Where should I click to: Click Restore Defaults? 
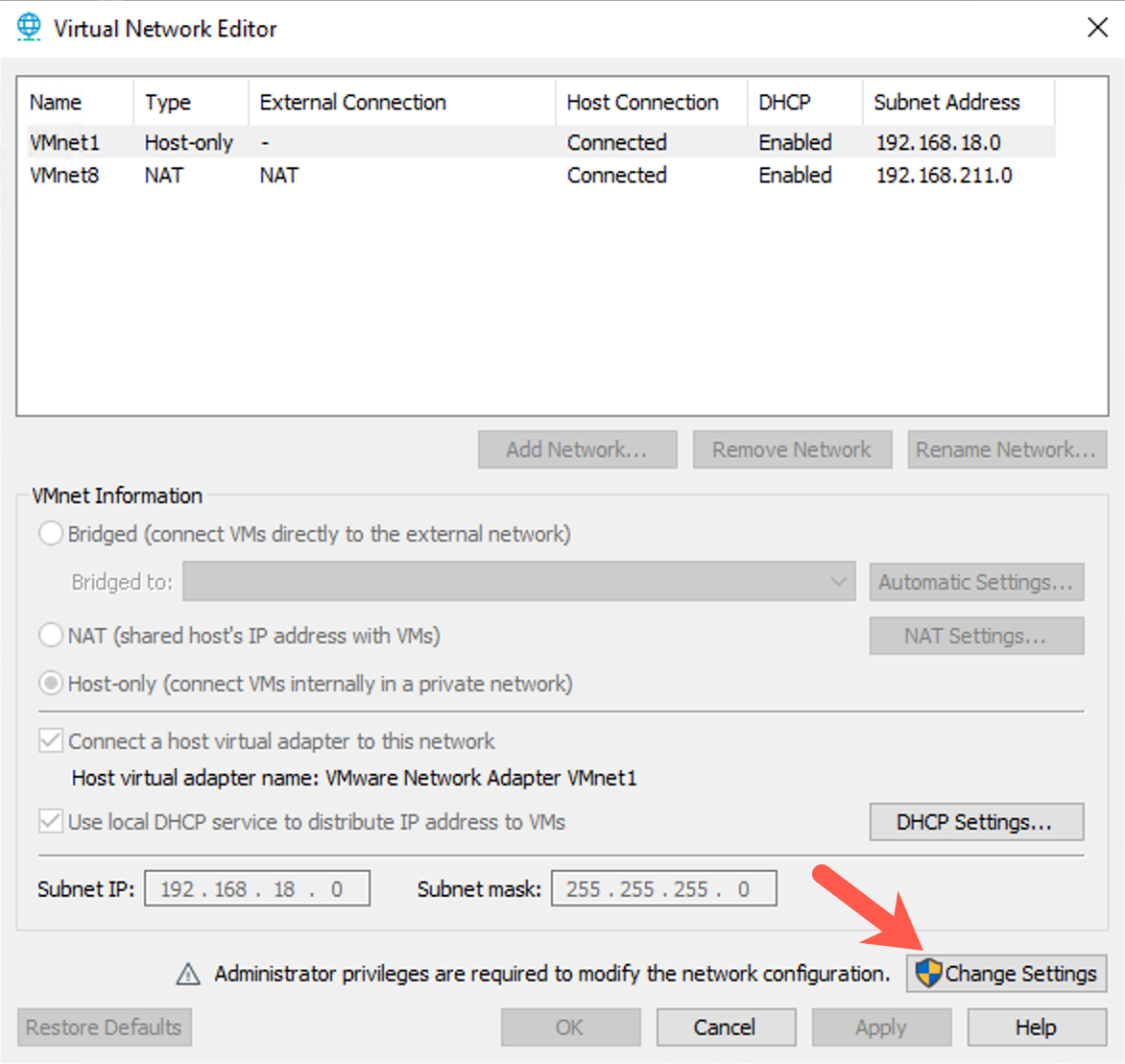coord(104,1027)
